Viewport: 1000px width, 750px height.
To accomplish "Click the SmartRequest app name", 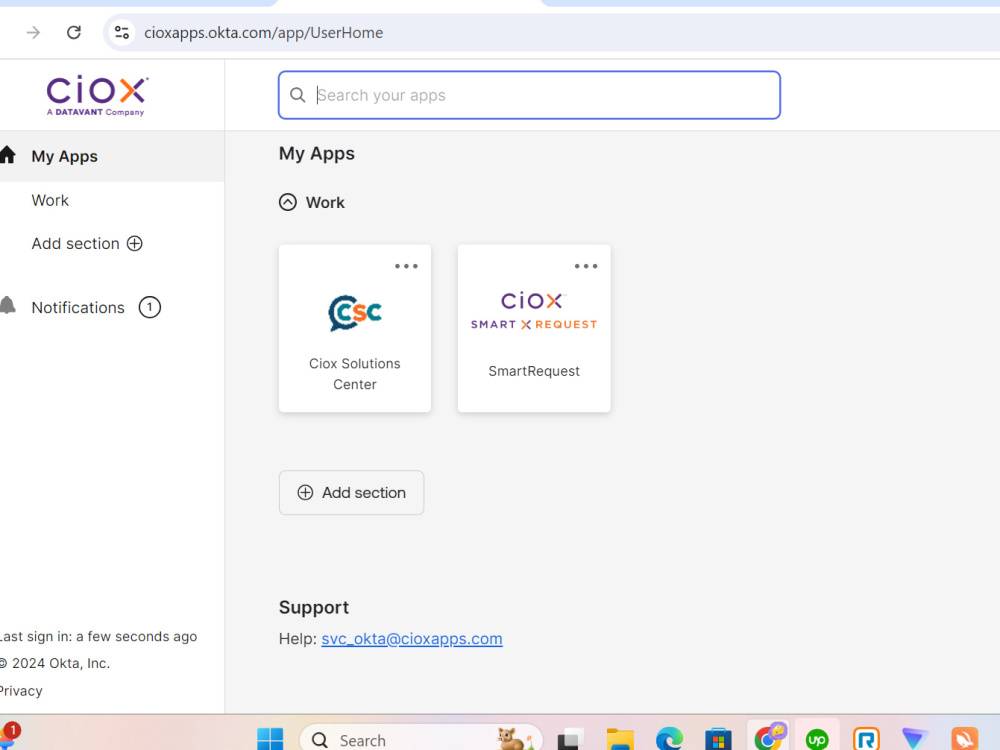I will (x=534, y=371).
